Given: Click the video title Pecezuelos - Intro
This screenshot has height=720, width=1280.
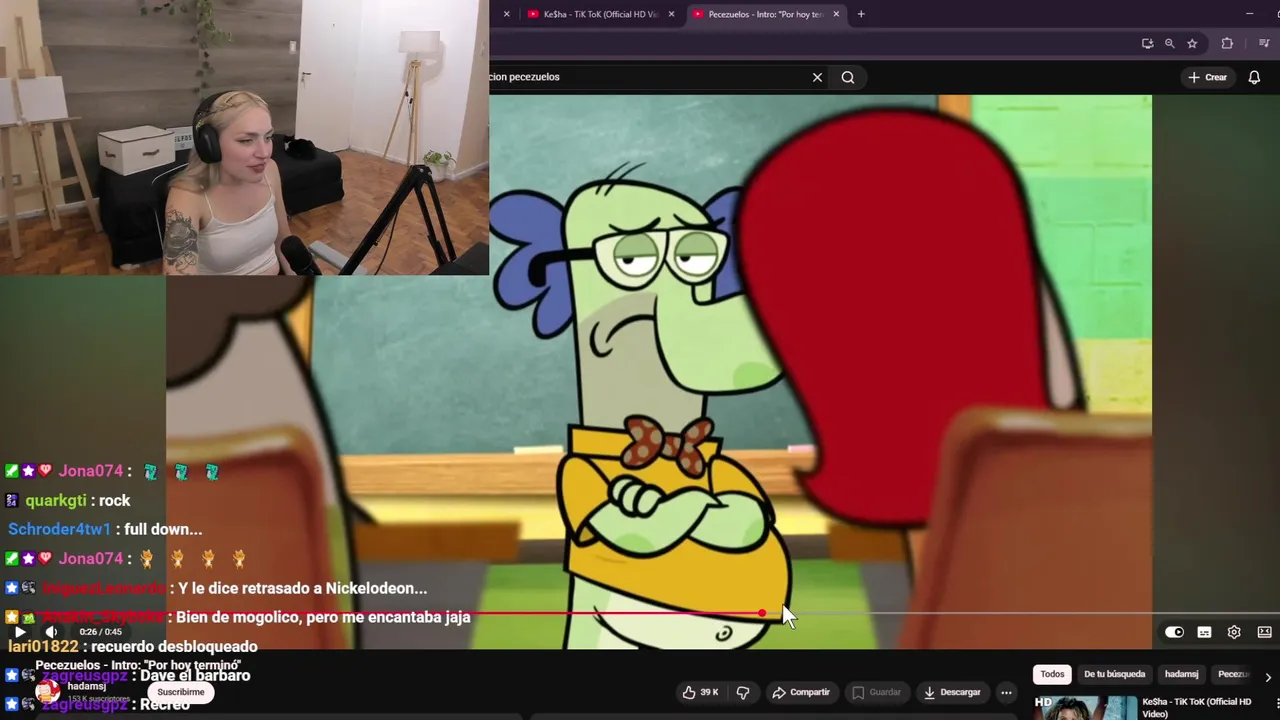Looking at the screenshot, I should coord(138,665).
